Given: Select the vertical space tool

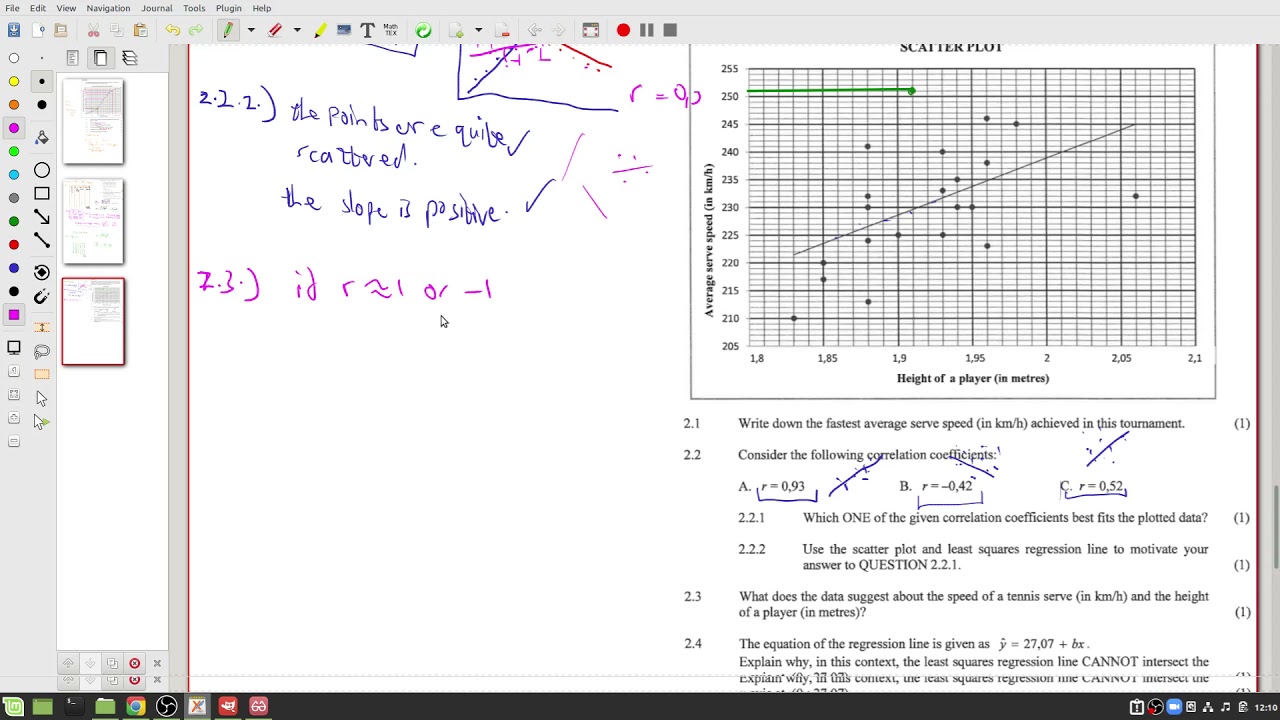Looking at the screenshot, I should coord(42,328).
